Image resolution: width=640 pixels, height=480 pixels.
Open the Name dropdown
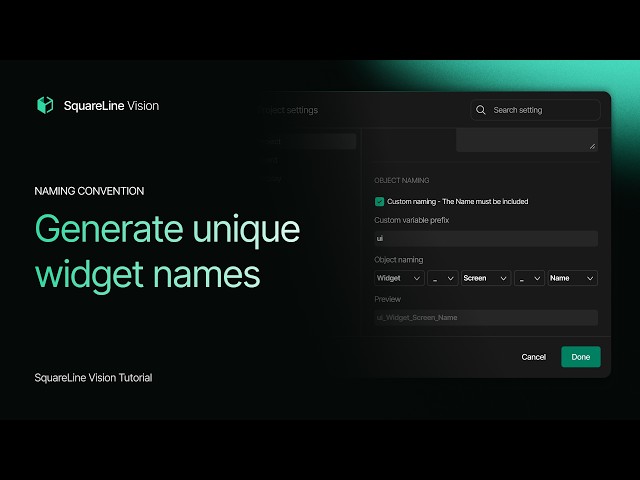point(572,278)
